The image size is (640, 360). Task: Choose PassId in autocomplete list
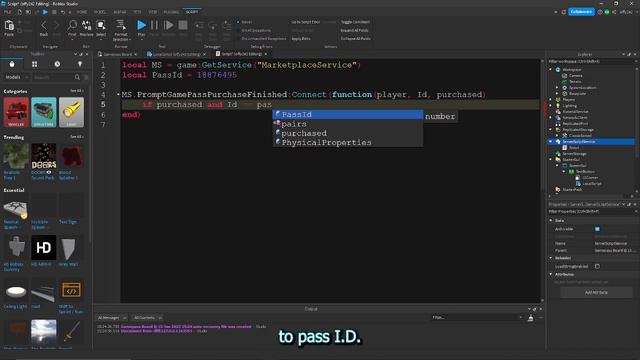[x=348, y=115]
